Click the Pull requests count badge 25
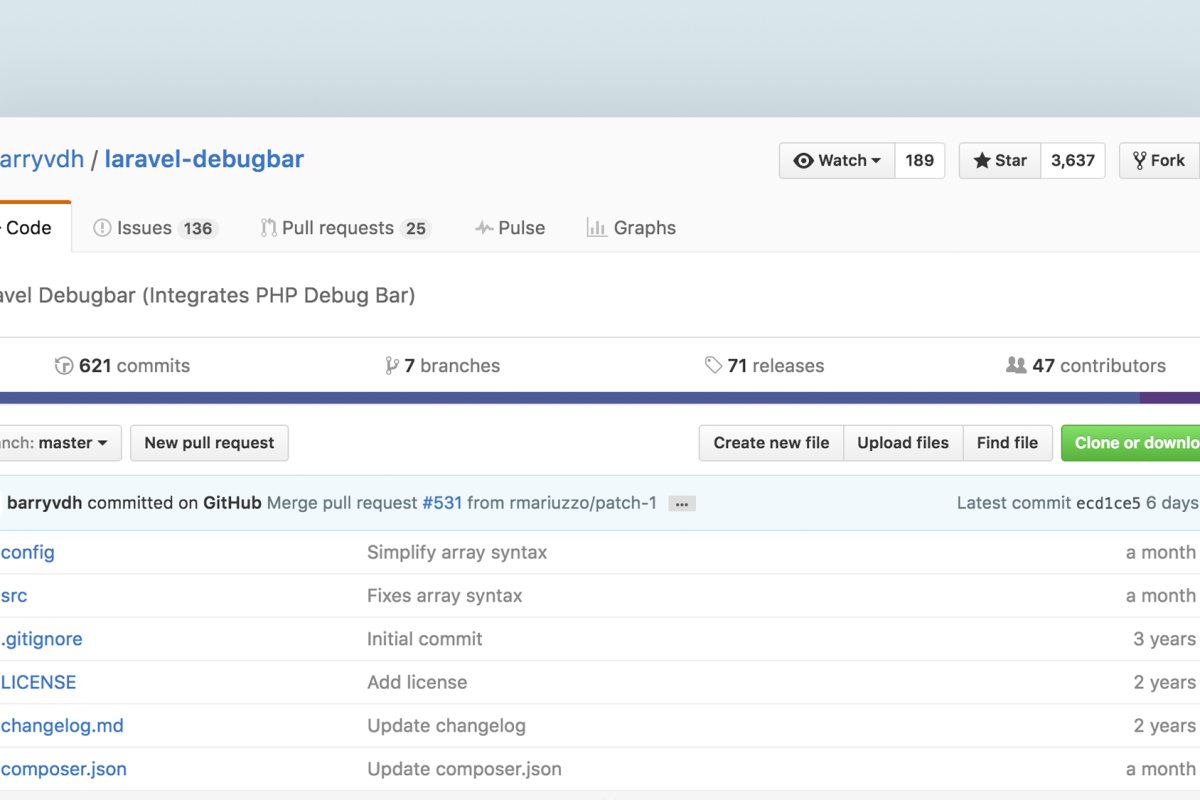The image size is (1200, 800). (416, 229)
